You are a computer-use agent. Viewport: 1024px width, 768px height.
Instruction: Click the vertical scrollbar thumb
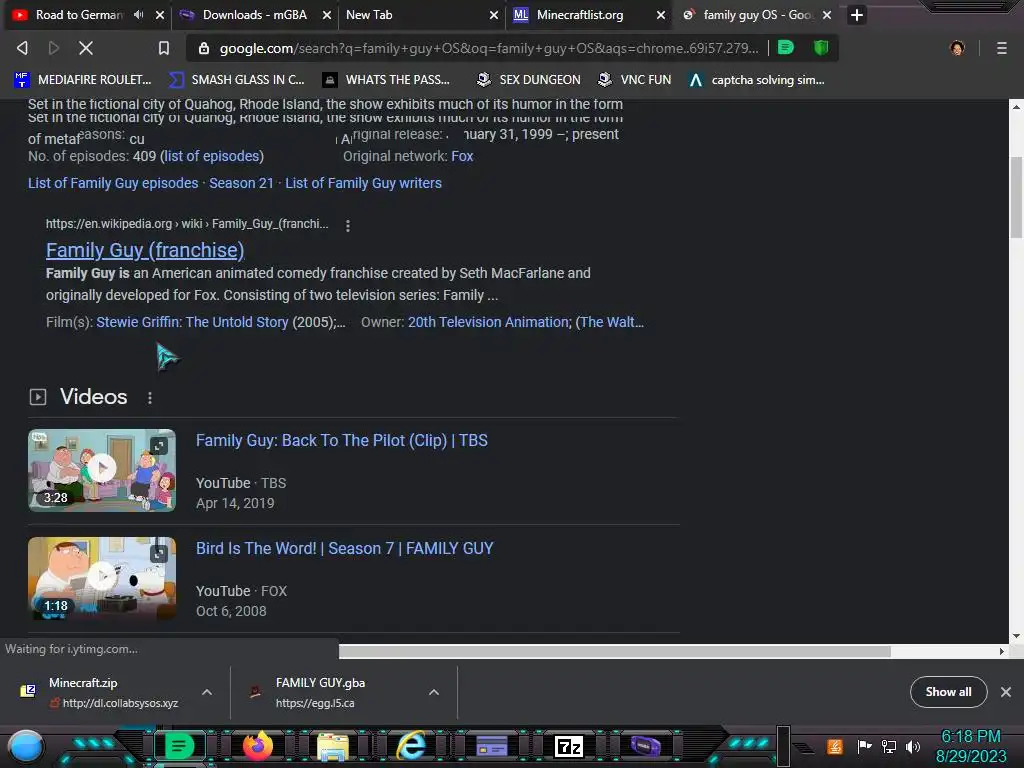(x=1016, y=197)
